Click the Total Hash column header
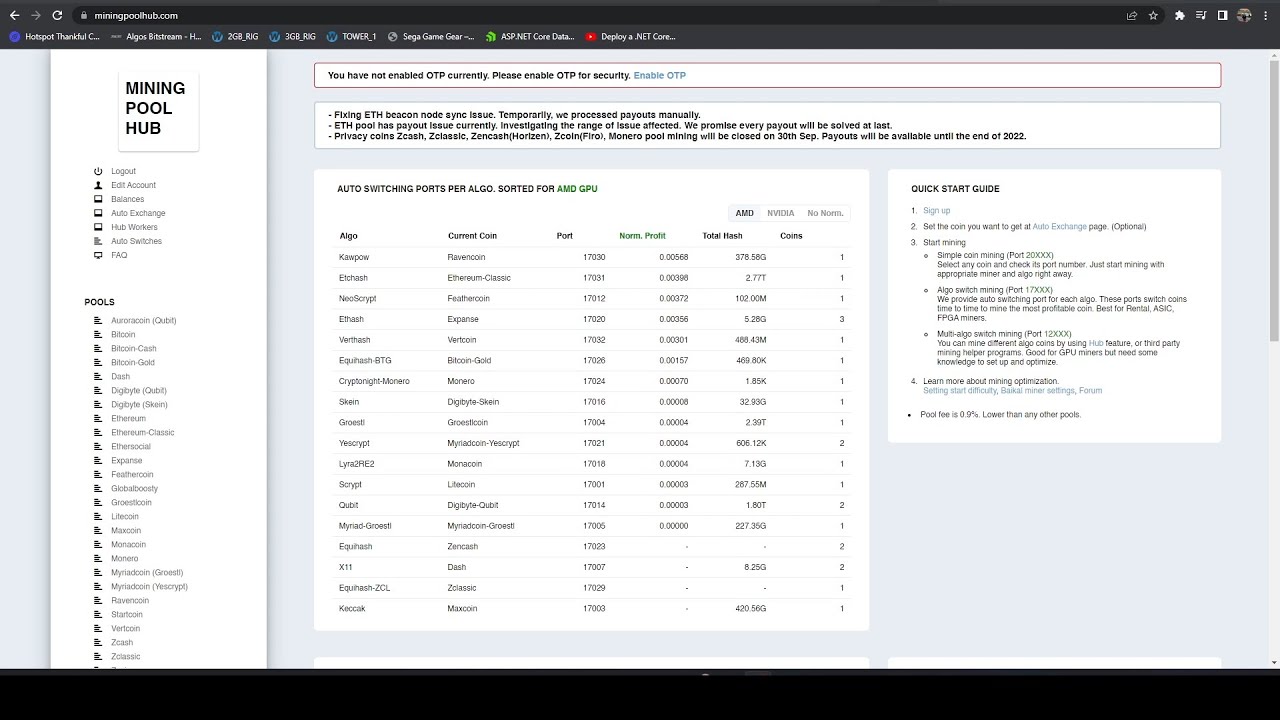Screen dimensions: 1280x720 722,236
